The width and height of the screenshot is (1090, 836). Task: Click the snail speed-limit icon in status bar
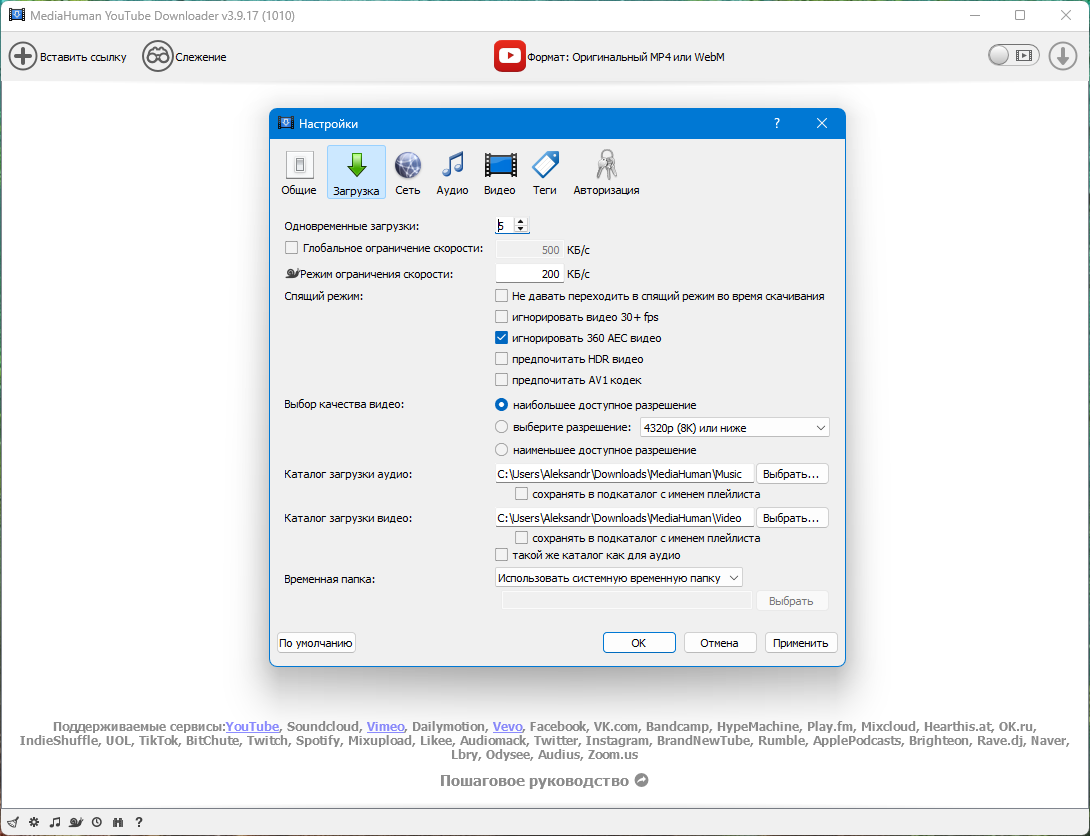[76, 822]
